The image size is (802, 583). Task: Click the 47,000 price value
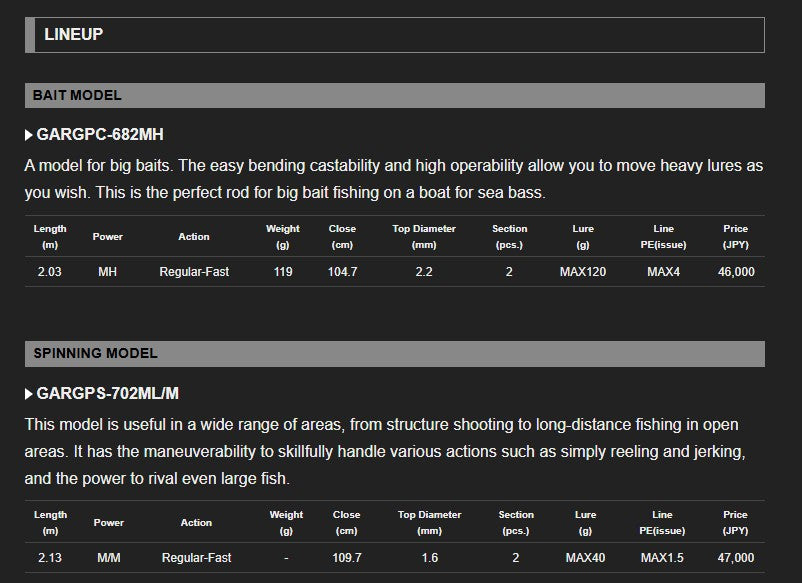point(735,558)
